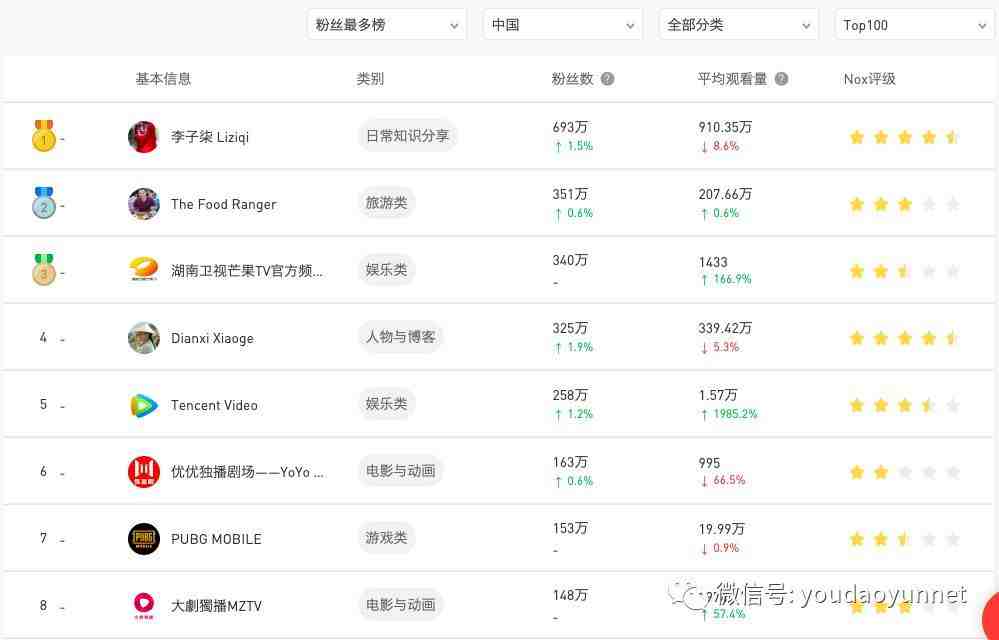The width and height of the screenshot is (999, 640).
Task: Click the 游戏类 category tag
Action: pyautogui.click(x=386, y=538)
